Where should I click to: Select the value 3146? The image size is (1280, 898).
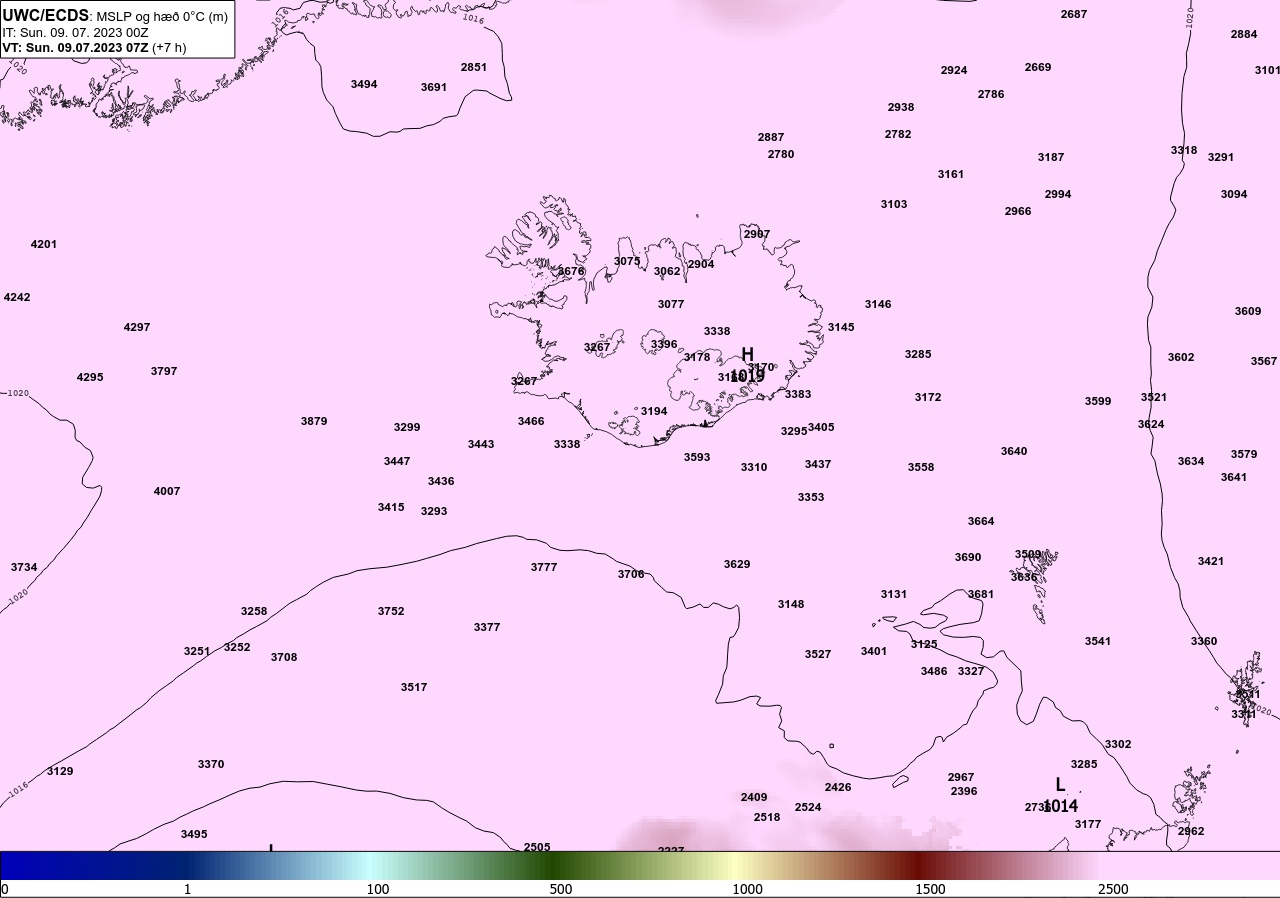(878, 304)
